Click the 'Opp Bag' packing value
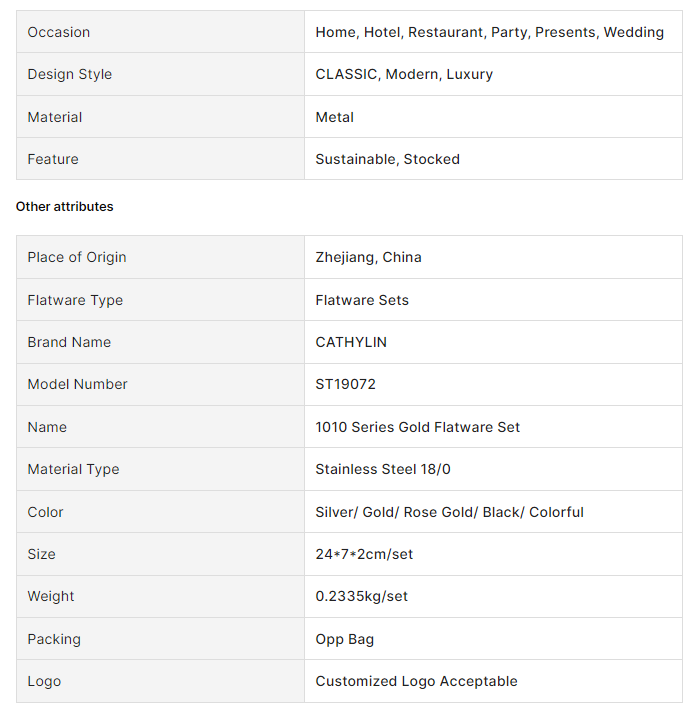This screenshot has height=717, width=699. tap(344, 639)
